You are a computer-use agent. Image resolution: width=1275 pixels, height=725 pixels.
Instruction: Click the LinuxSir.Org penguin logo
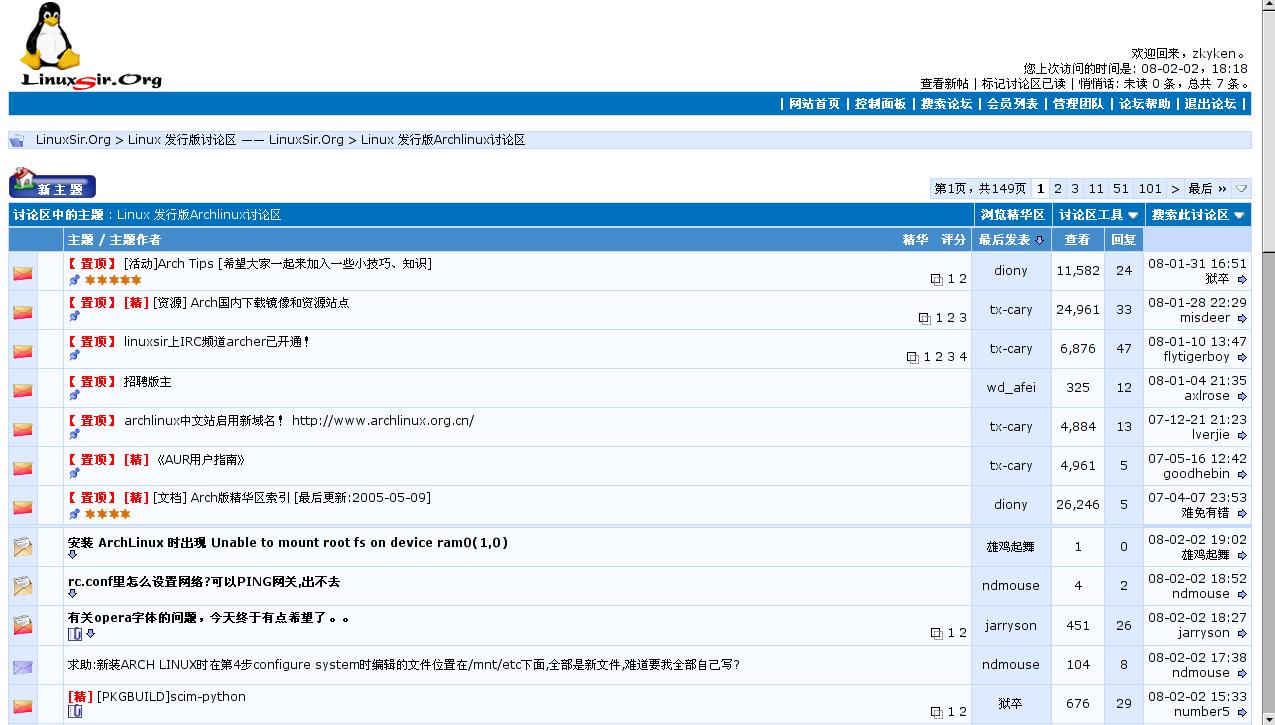(90, 46)
